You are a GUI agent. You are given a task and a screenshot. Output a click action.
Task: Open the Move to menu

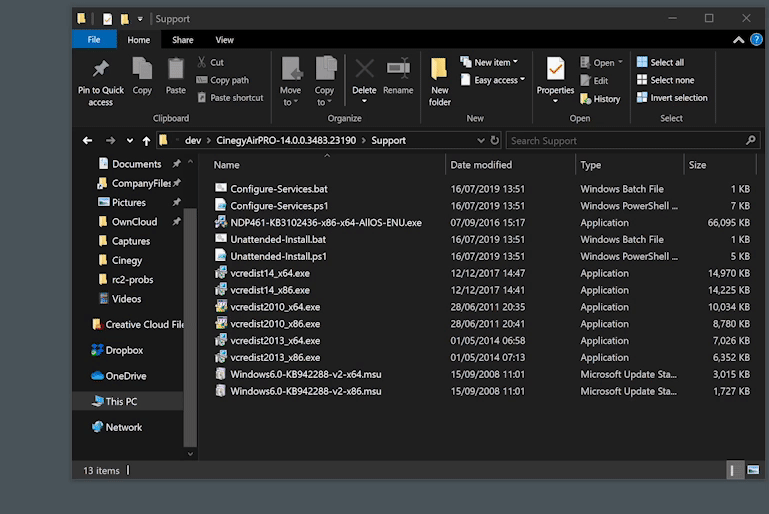291,81
